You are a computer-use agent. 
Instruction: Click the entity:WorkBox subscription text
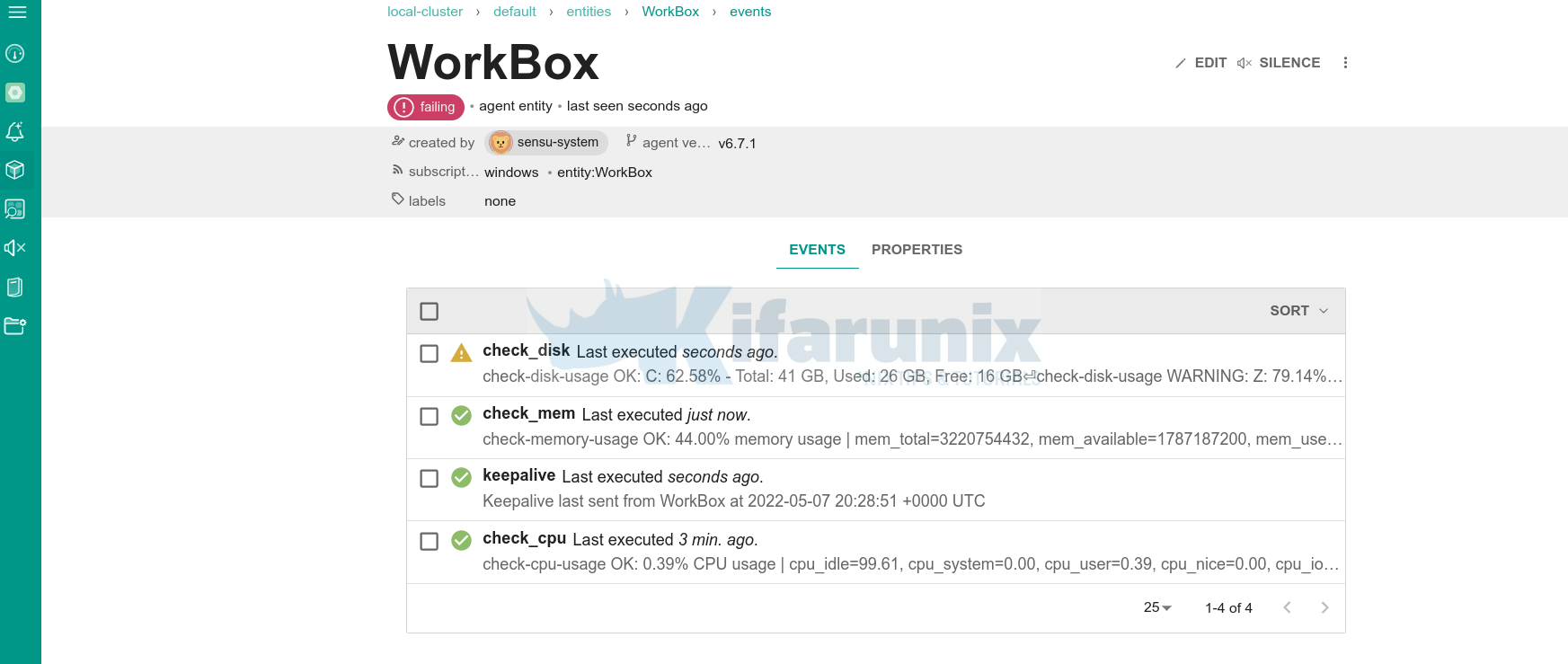605,173
